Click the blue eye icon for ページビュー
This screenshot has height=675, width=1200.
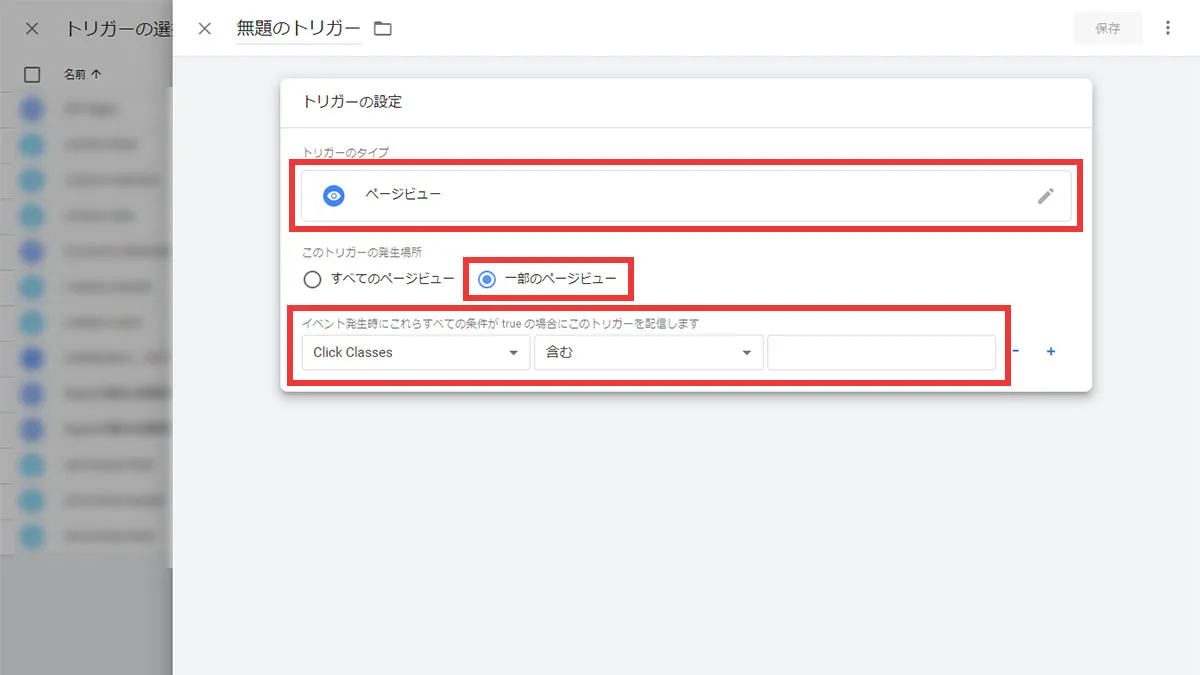click(x=333, y=195)
